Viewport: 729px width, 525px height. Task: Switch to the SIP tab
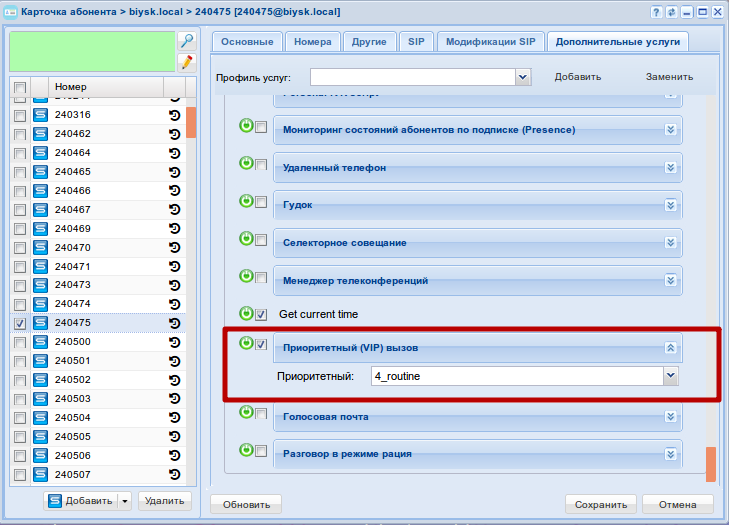416,42
